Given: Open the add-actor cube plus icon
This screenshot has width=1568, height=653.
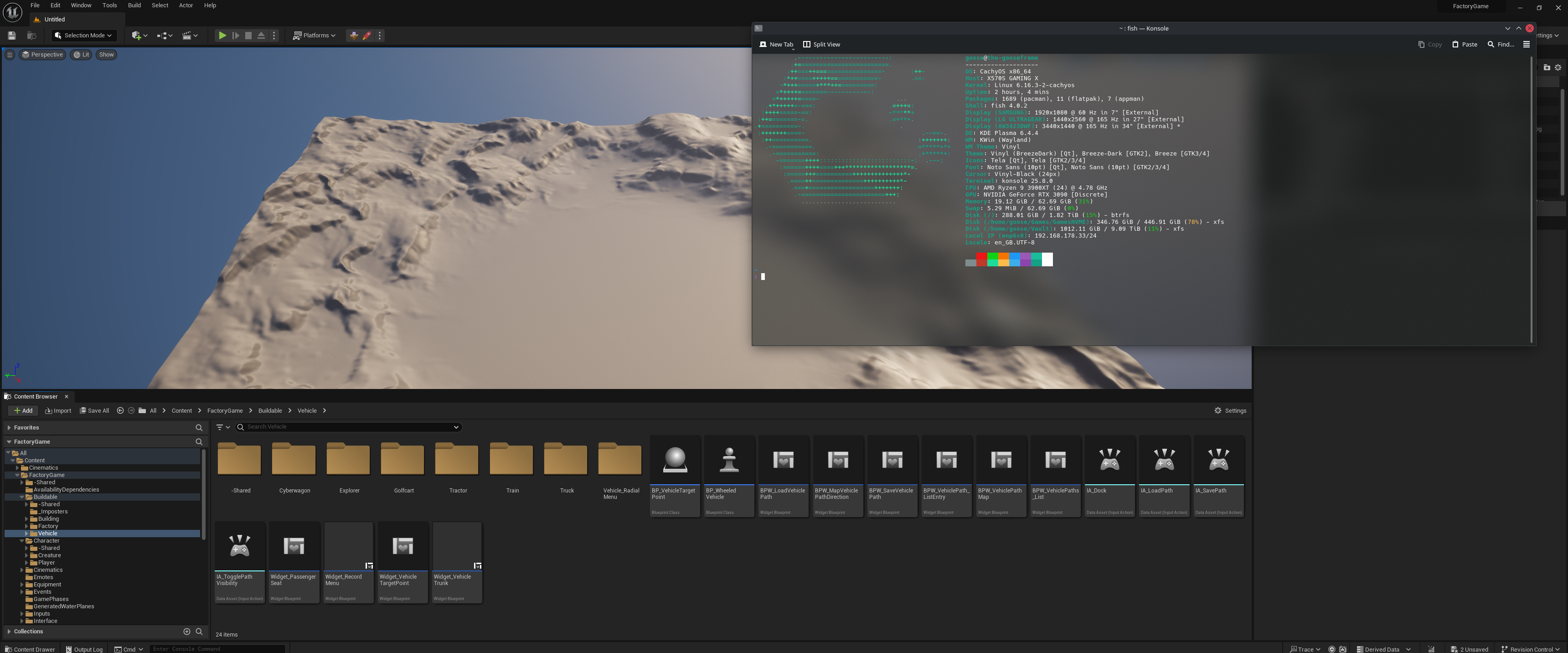Looking at the screenshot, I should click(137, 35).
